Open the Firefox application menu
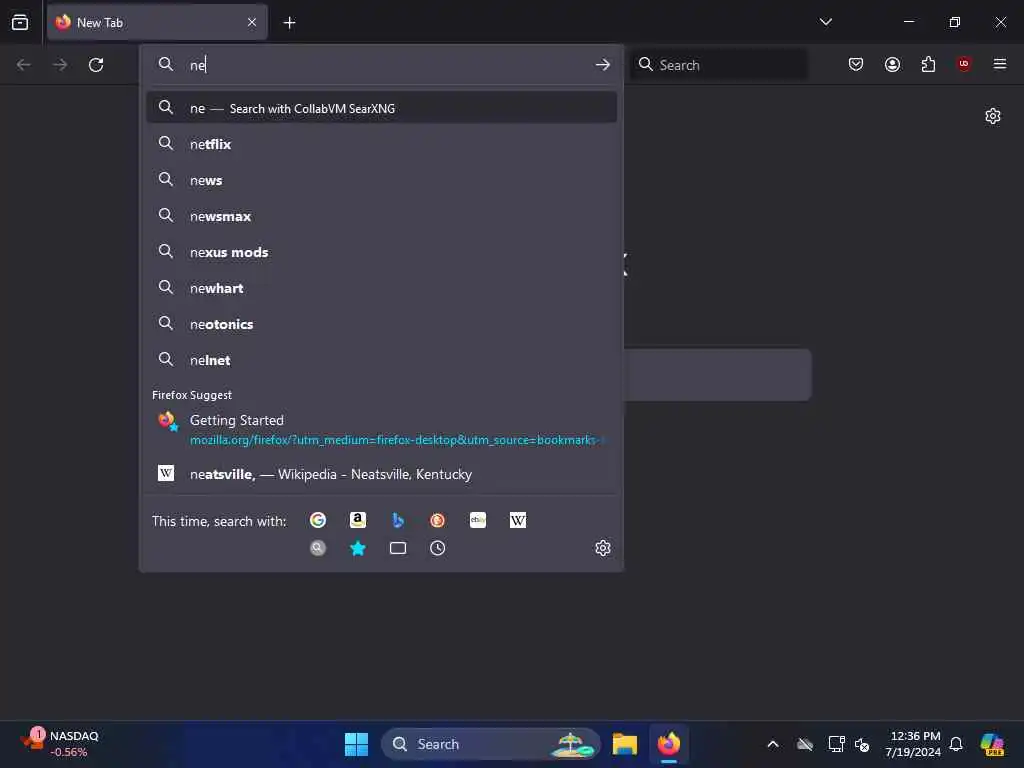 [x=1000, y=64]
